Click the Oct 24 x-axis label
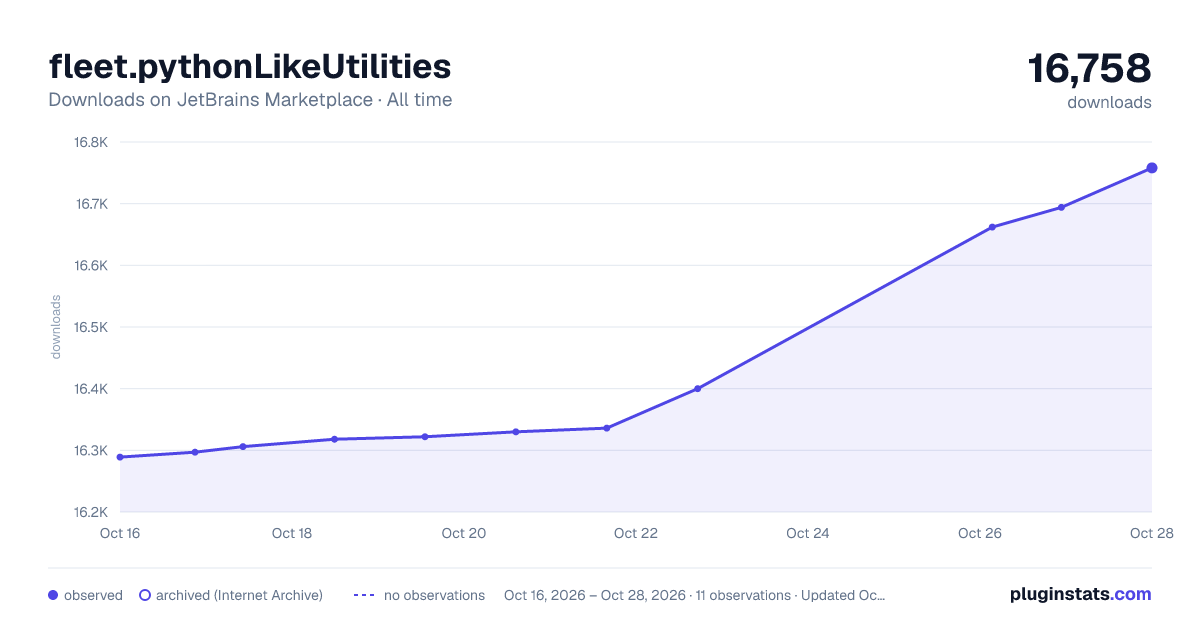 pyautogui.click(x=808, y=533)
